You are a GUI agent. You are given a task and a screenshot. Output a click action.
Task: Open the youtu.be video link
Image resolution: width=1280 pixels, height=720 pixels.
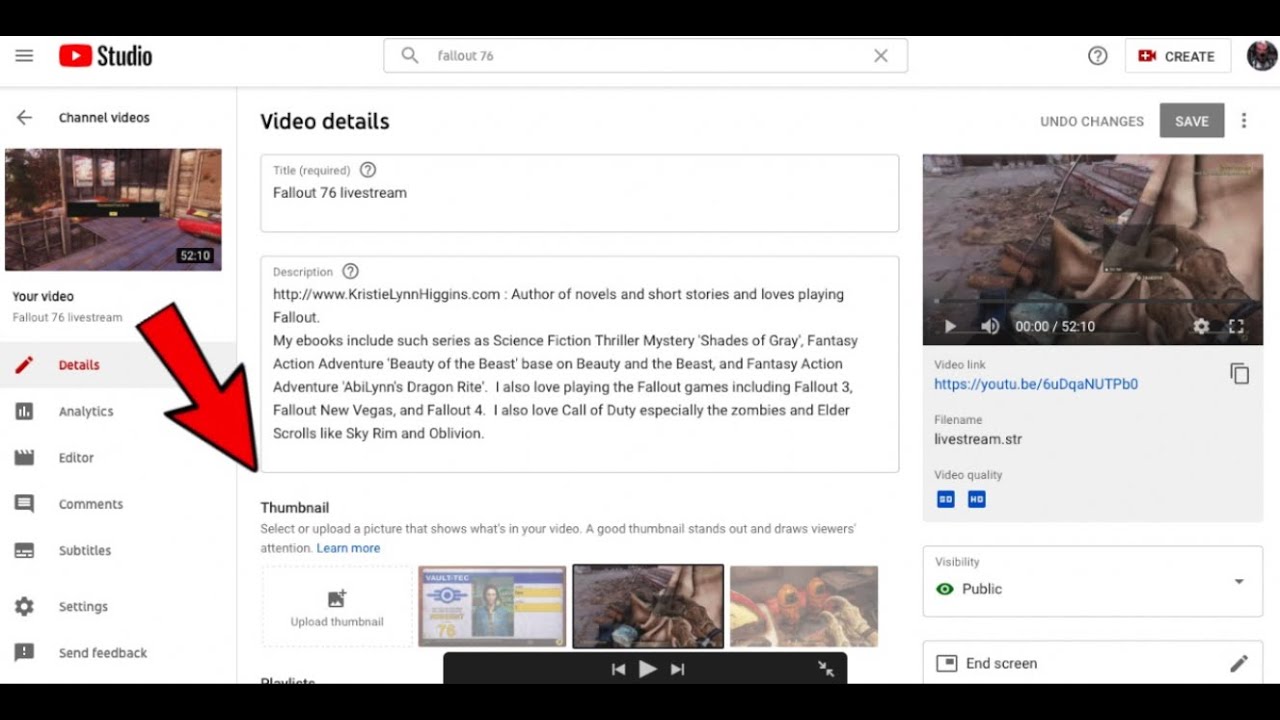point(1036,384)
